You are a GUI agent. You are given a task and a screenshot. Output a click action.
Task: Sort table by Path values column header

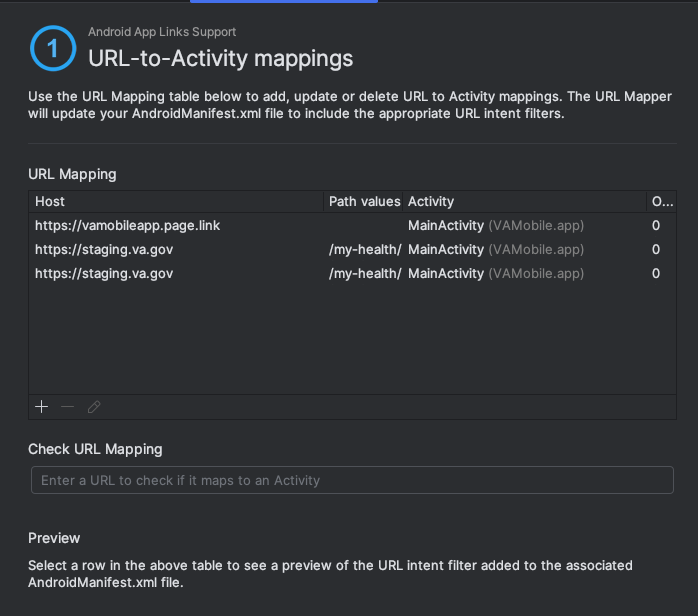364,202
